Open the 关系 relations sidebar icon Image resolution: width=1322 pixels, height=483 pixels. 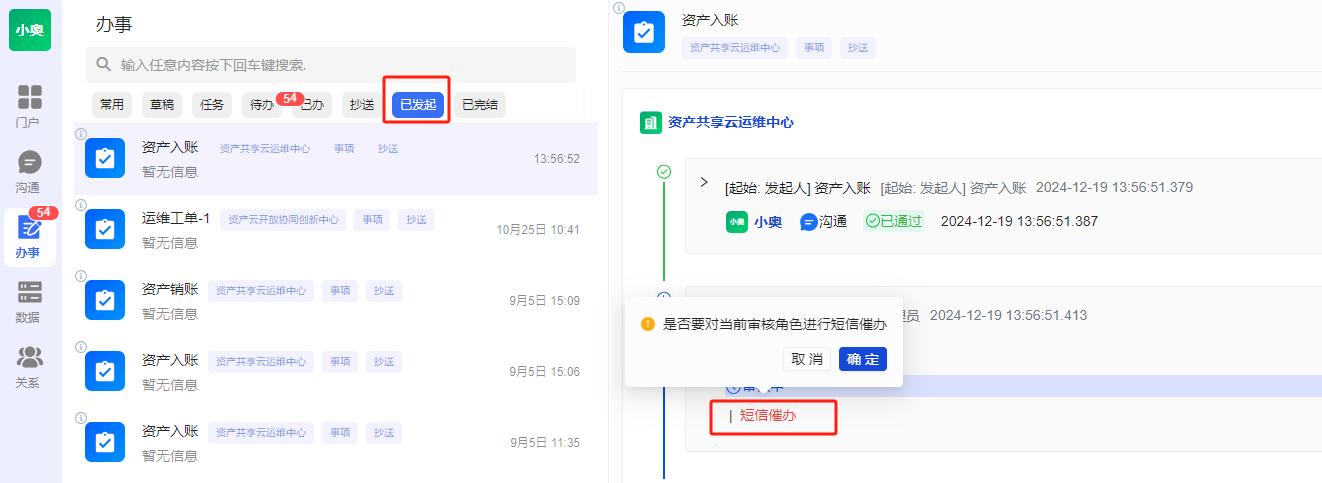click(29, 366)
